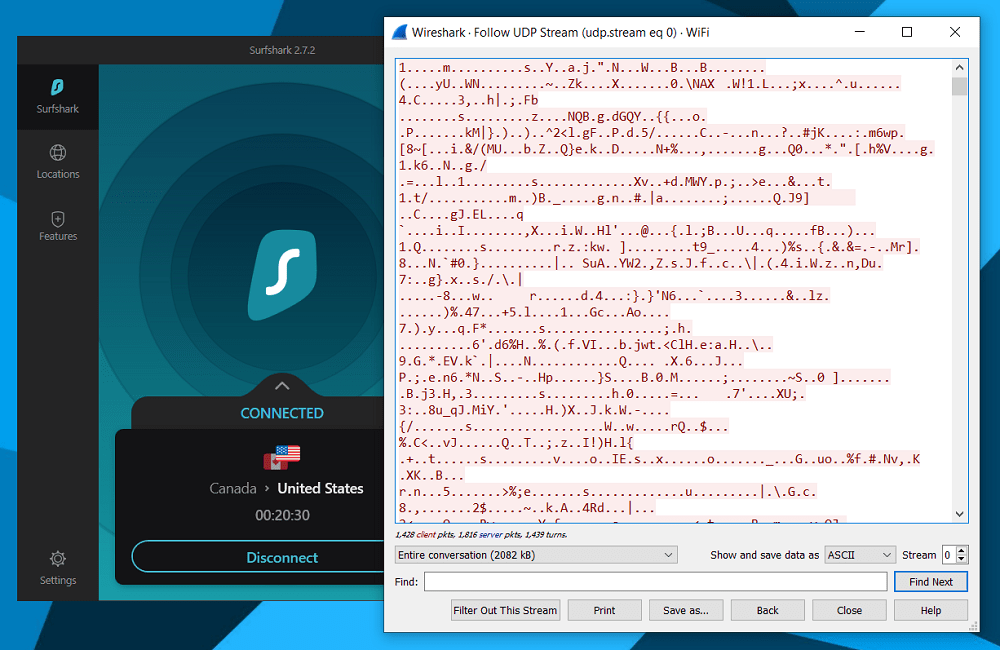The width and height of the screenshot is (1000, 650).
Task: Click the Help button in Wireshark dialog
Action: (930, 610)
